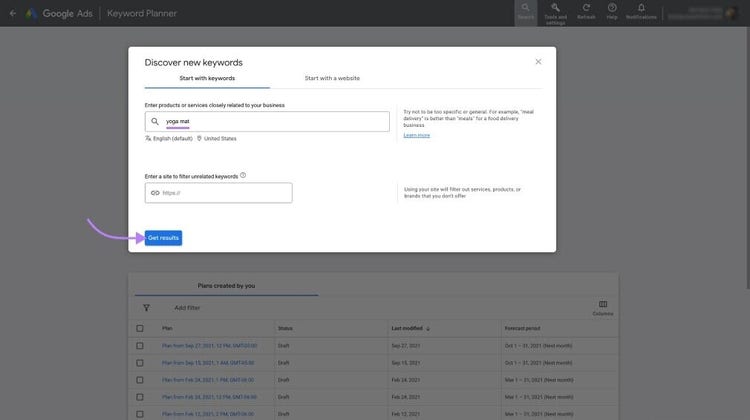The height and width of the screenshot is (420, 750).
Task: Click Add filter in the plans table
Action: 187,308
